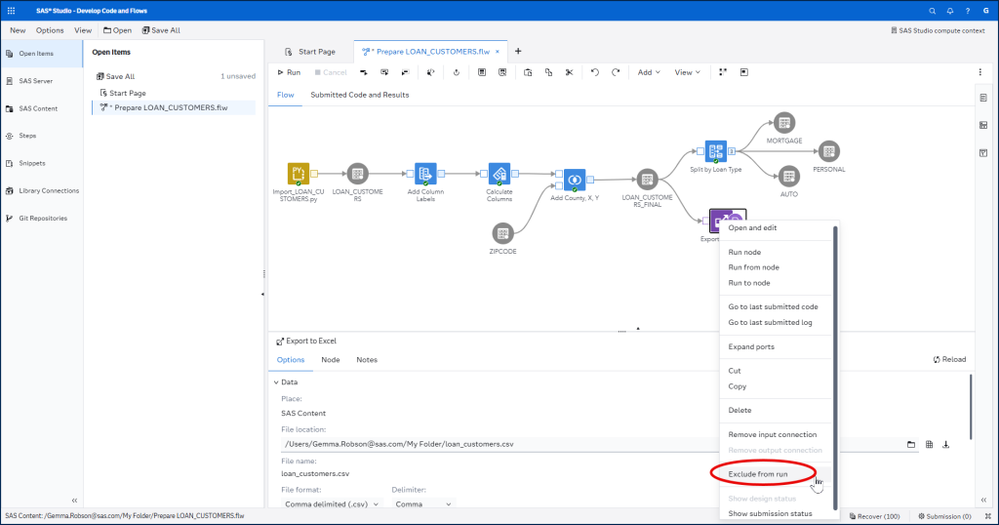Select Open Items in left sidebar
This screenshot has height=525, width=999.
41,54
